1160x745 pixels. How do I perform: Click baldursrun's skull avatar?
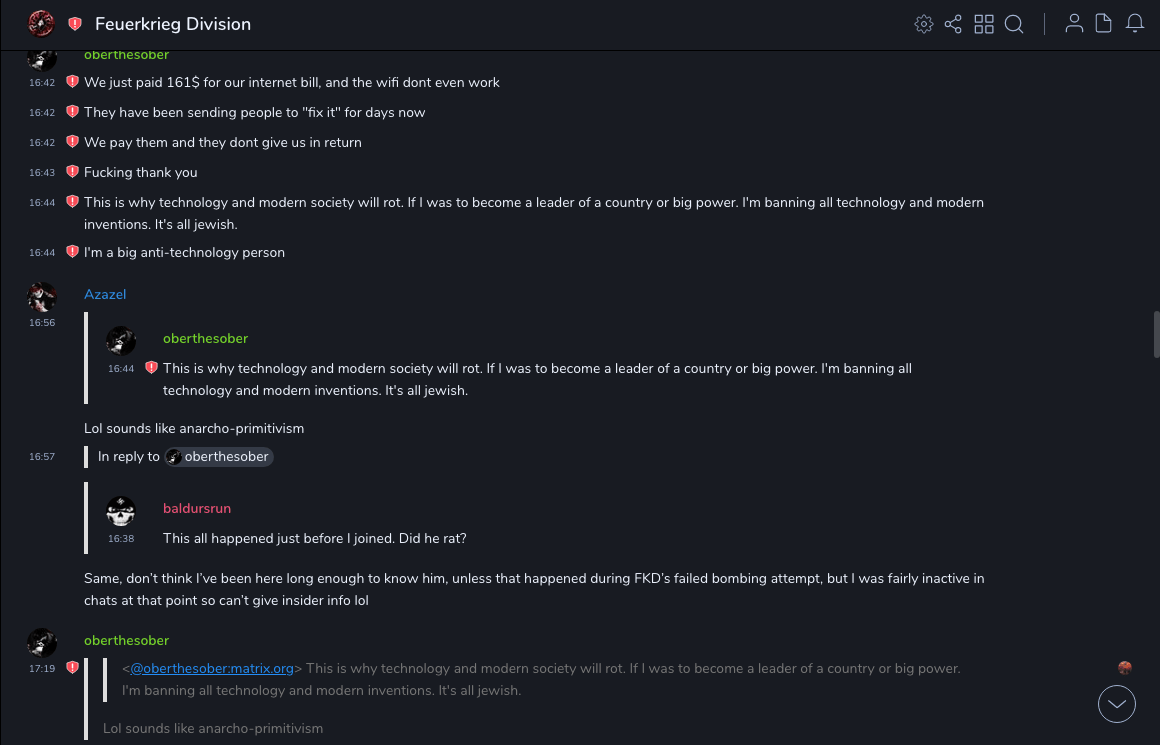click(121, 512)
